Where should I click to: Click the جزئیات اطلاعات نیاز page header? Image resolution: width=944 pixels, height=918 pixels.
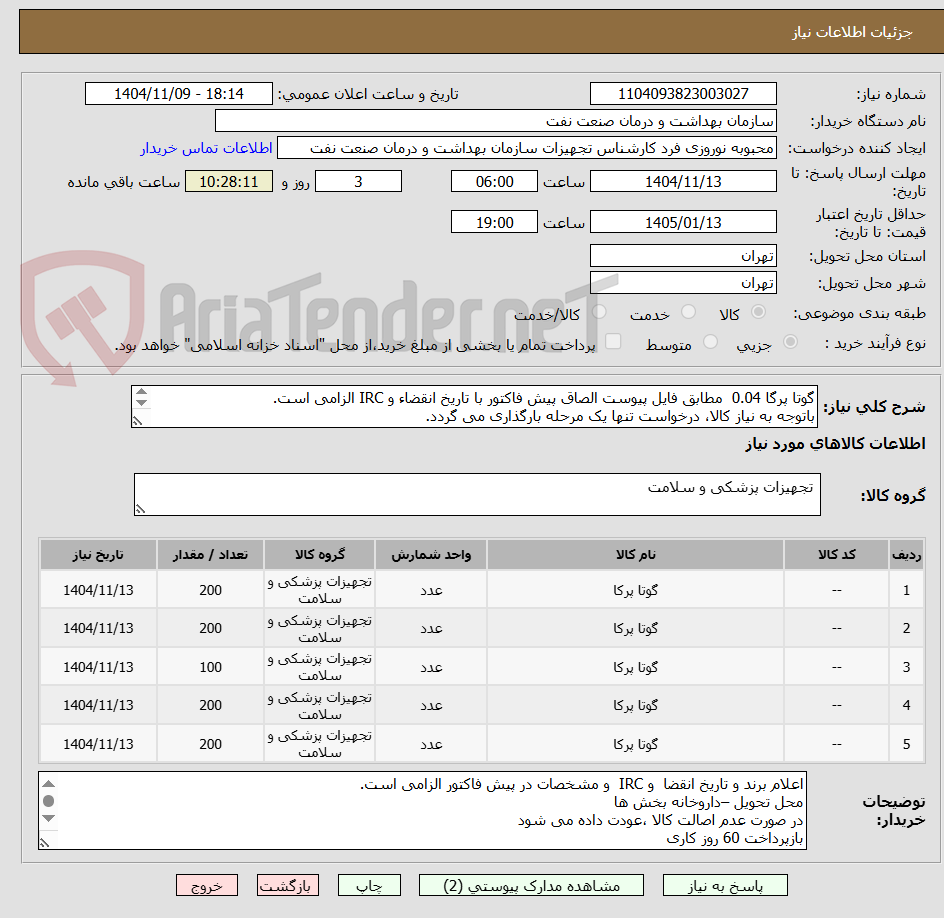[851, 32]
